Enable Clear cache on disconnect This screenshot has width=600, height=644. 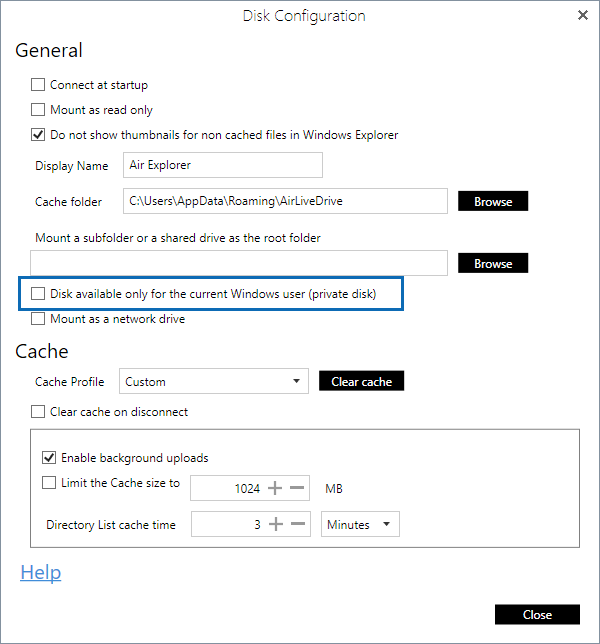38,411
